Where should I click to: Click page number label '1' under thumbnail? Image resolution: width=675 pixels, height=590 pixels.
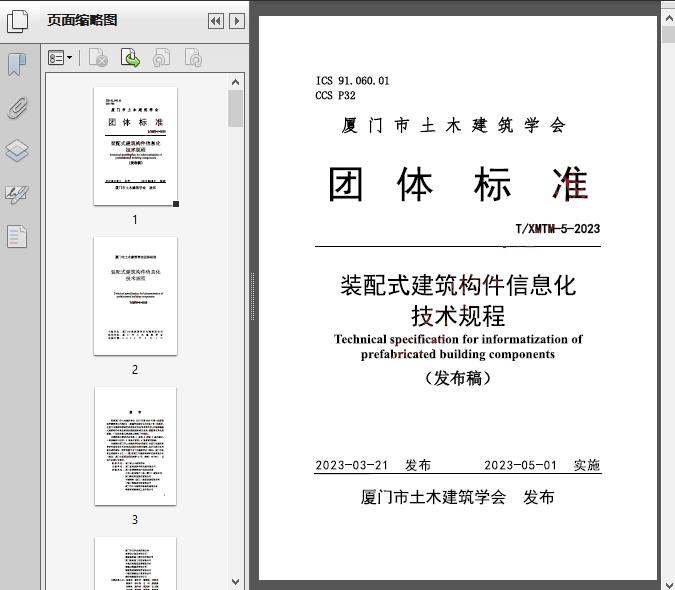coord(135,219)
